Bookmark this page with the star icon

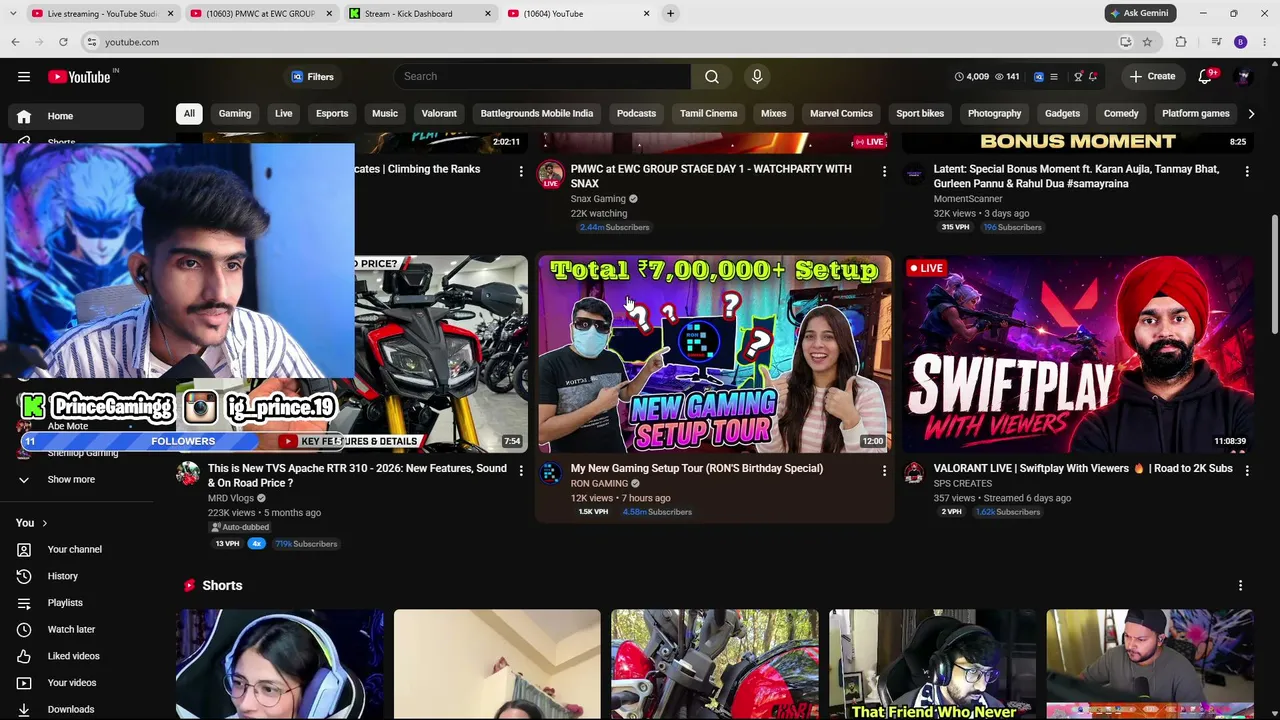(1147, 42)
